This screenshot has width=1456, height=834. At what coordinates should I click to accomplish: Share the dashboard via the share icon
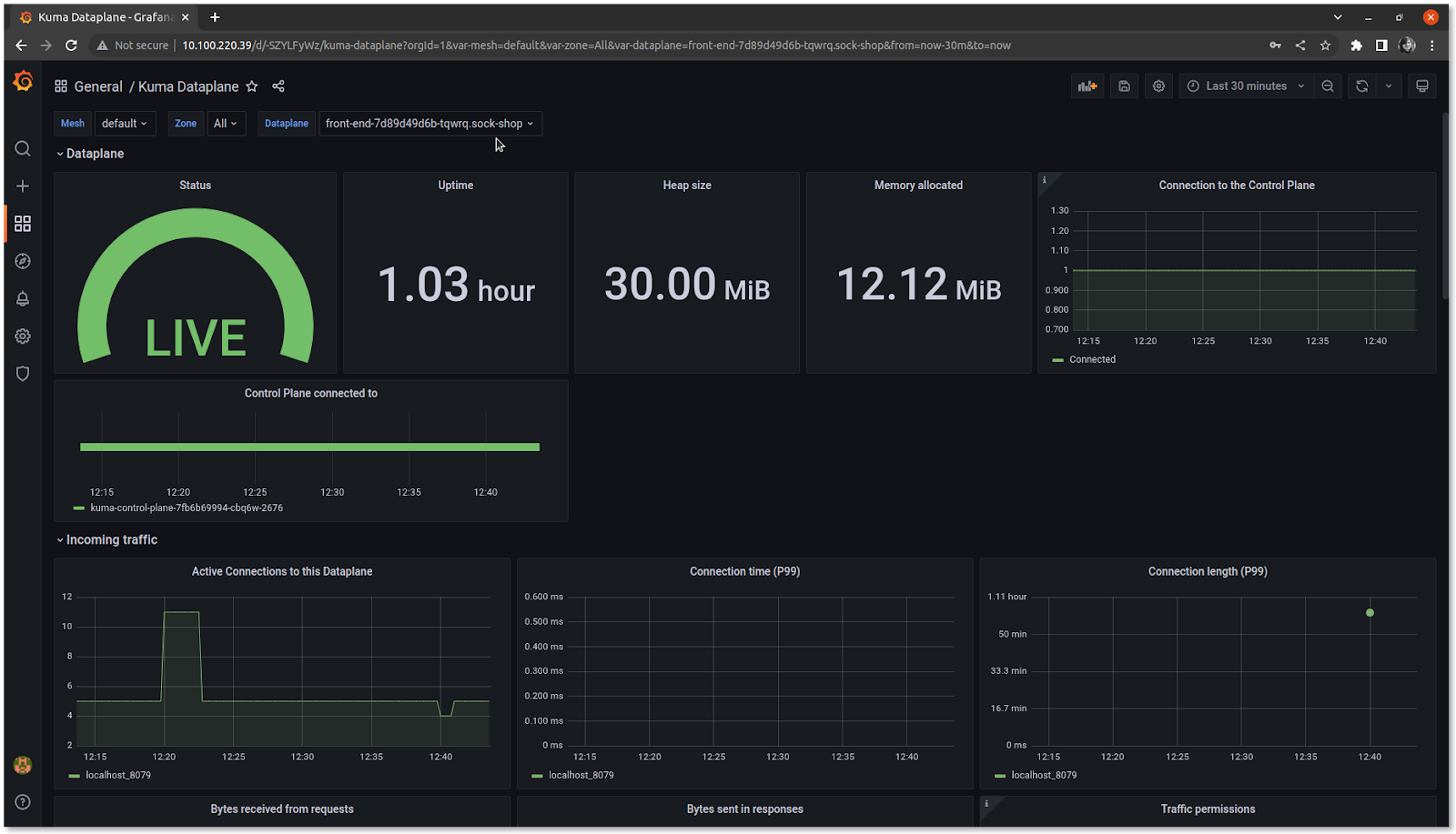click(278, 86)
